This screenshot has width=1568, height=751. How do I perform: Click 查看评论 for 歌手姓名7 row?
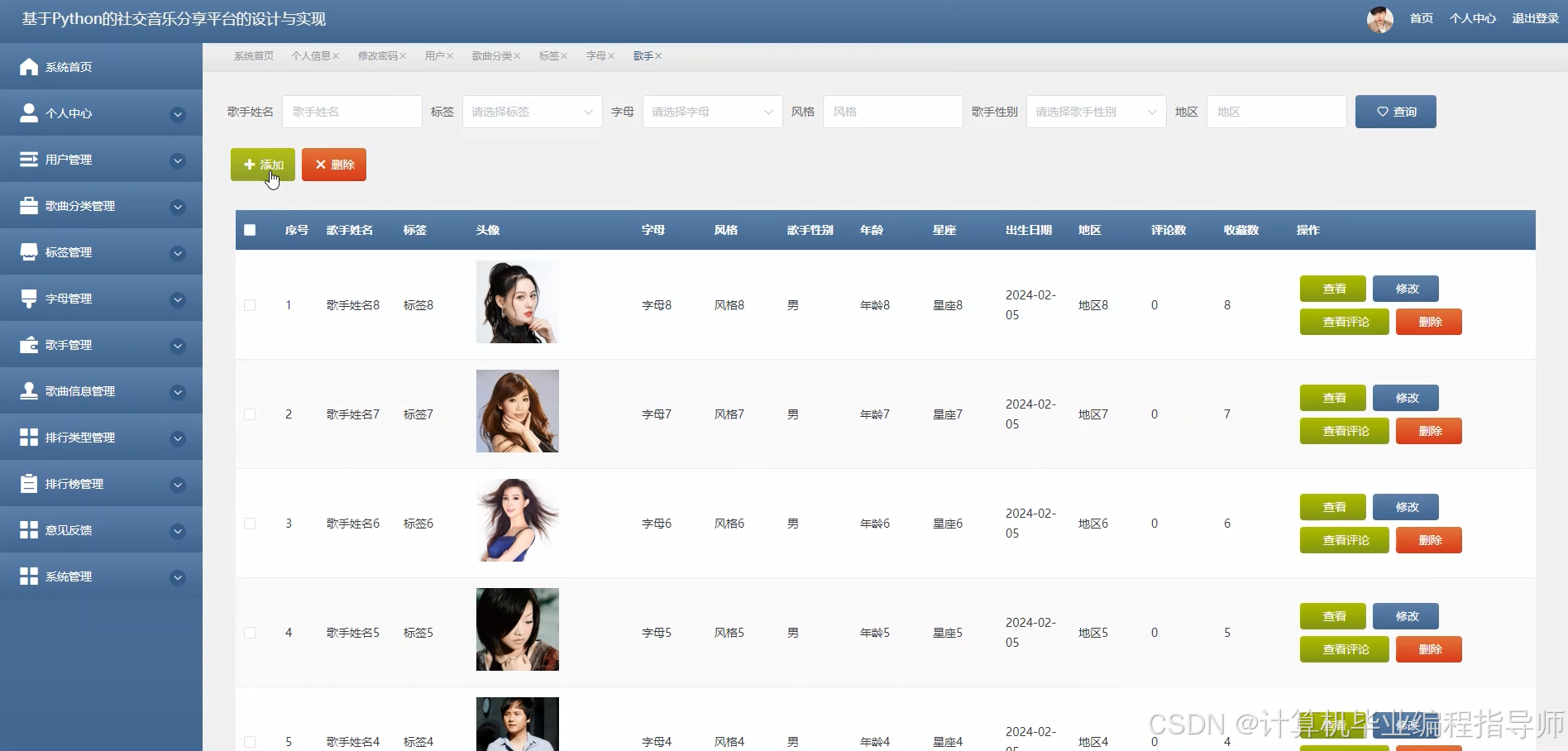pyautogui.click(x=1345, y=431)
